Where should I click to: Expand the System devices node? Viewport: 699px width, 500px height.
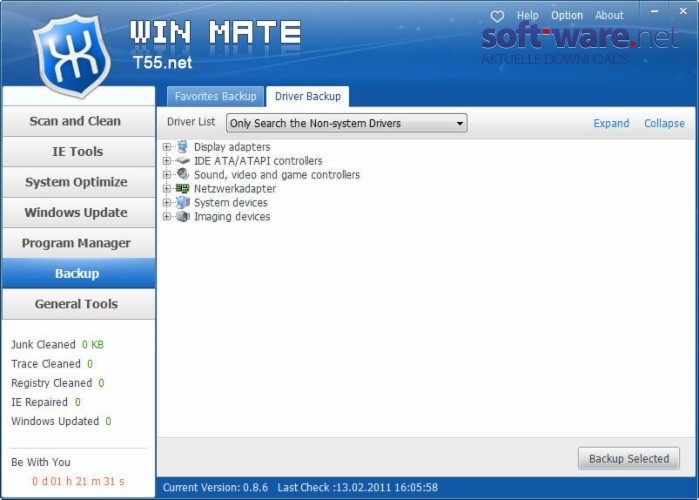click(167, 202)
